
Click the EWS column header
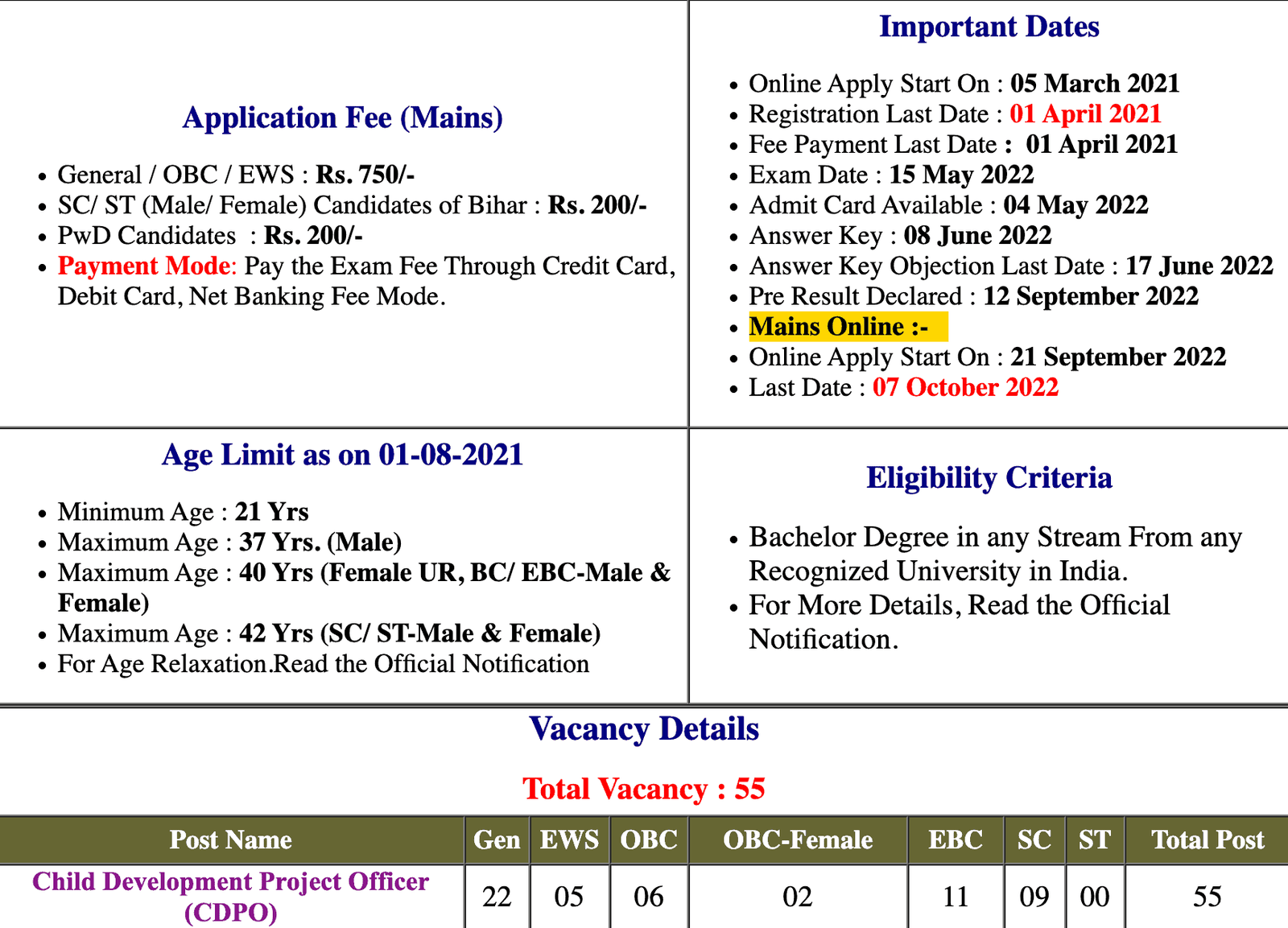pos(569,840)
